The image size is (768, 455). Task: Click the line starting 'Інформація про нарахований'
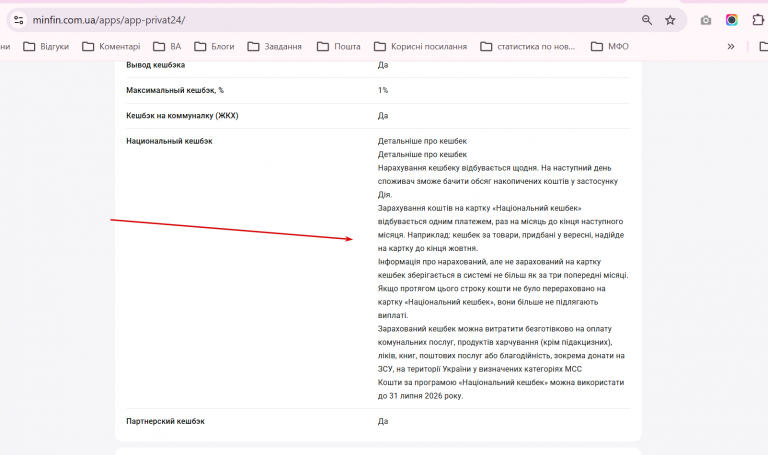[489, 262]
